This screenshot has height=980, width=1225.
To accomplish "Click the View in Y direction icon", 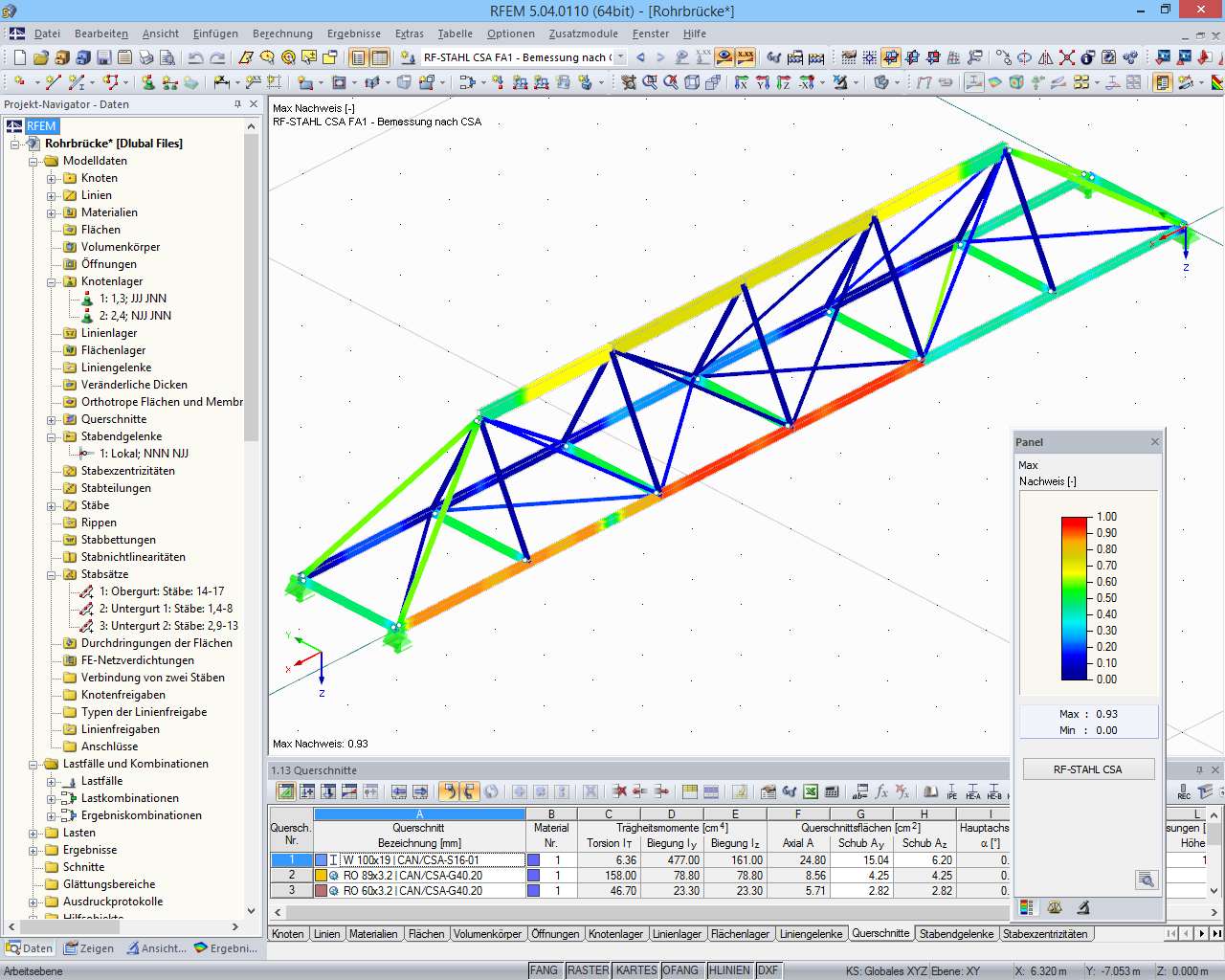I will 763,82.
